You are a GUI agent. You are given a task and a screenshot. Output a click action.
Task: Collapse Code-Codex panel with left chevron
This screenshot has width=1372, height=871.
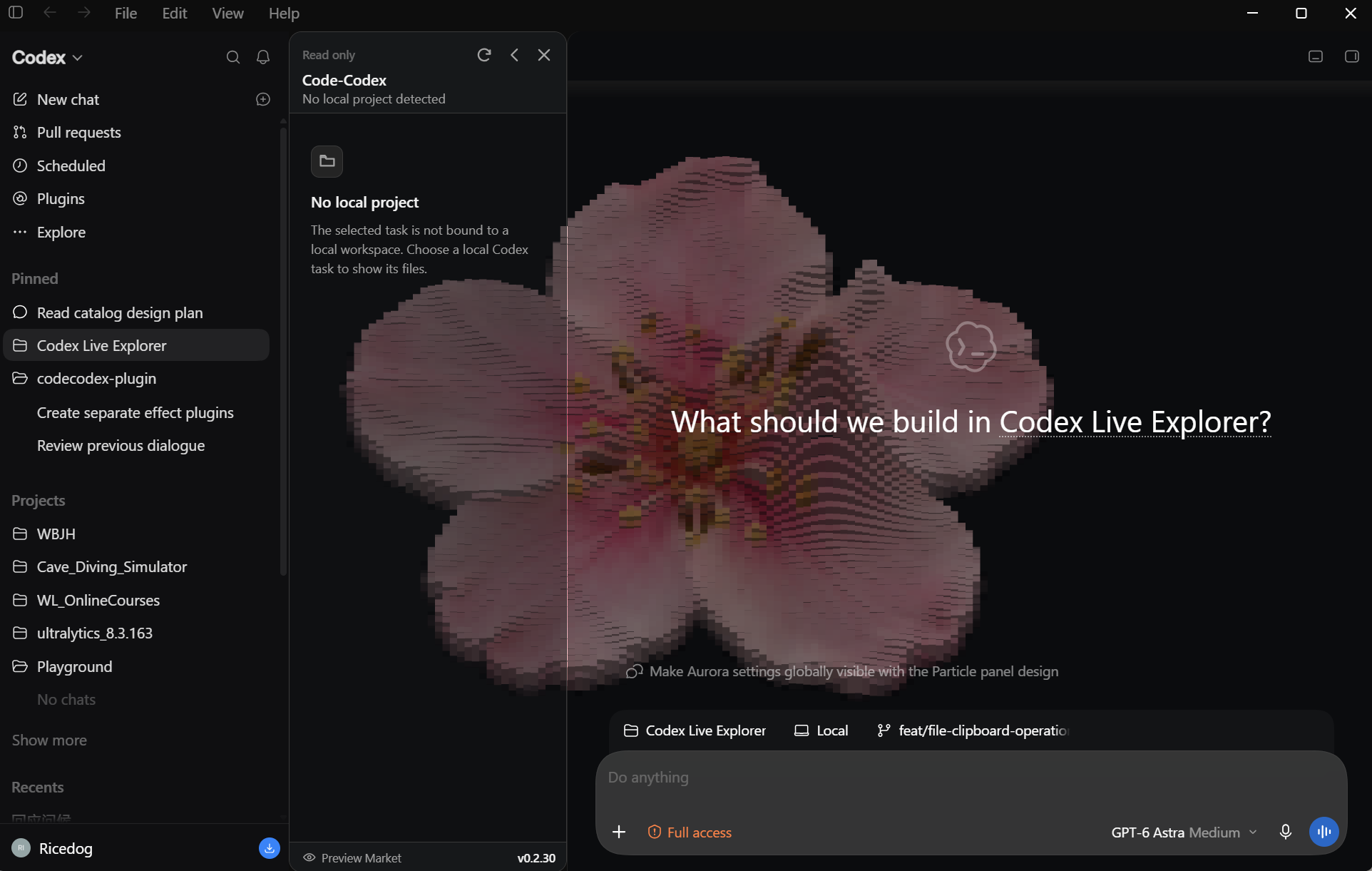(514, 55)
